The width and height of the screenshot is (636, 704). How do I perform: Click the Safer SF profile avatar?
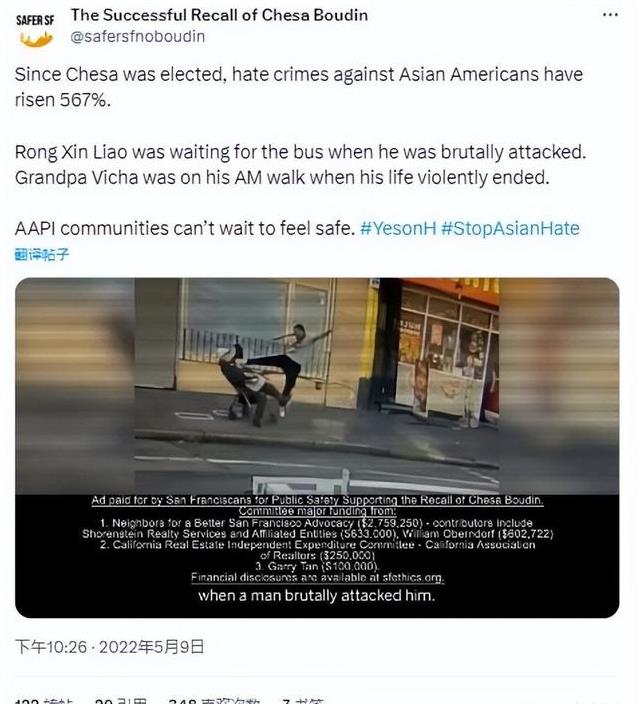35,30
